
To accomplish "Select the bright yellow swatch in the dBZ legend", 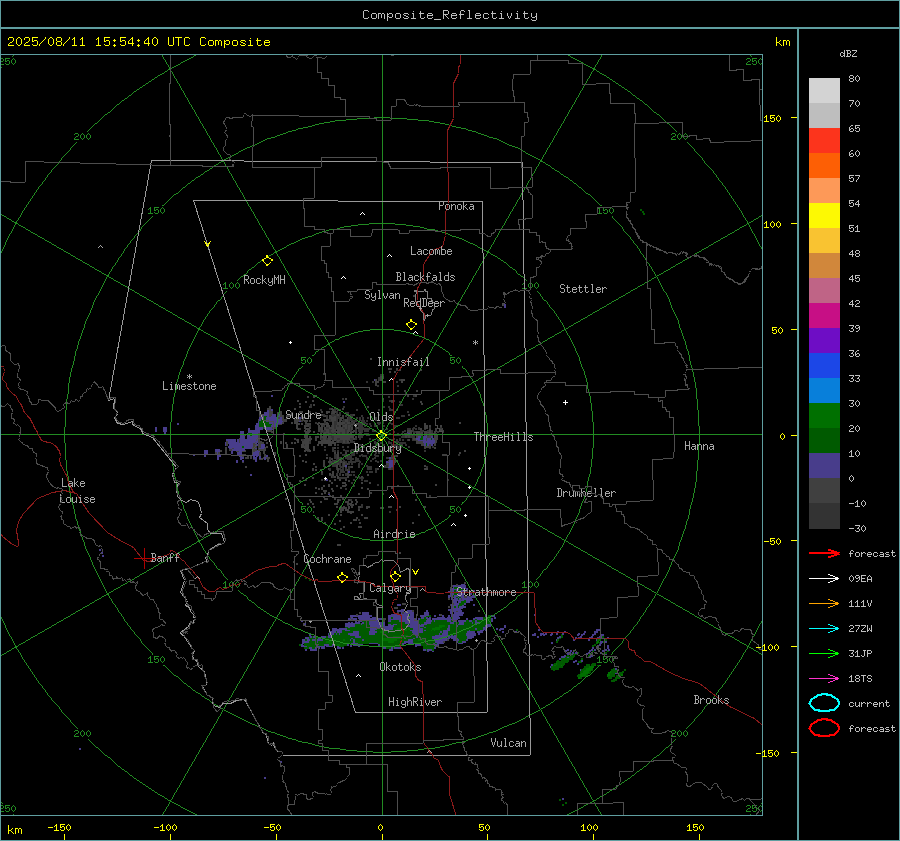I will [824, 216].
